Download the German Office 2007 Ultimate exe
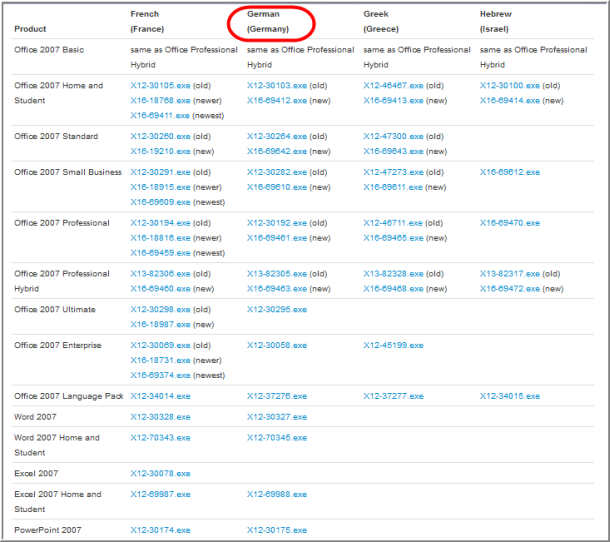The image size is (610, 542). click(277, 310)
